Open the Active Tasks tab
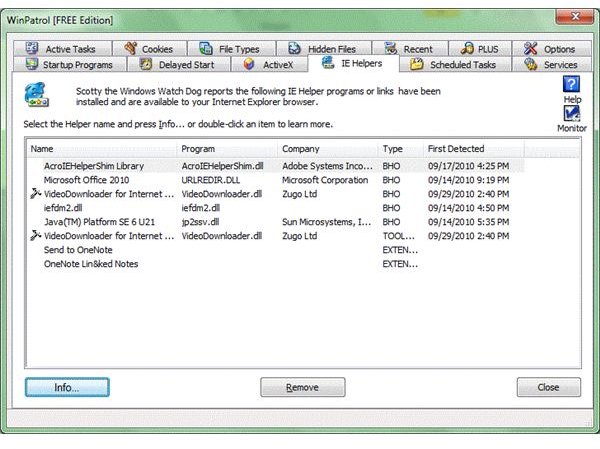Image resolution: width=600 pixels, height=449 pixels. coord(63,49)
